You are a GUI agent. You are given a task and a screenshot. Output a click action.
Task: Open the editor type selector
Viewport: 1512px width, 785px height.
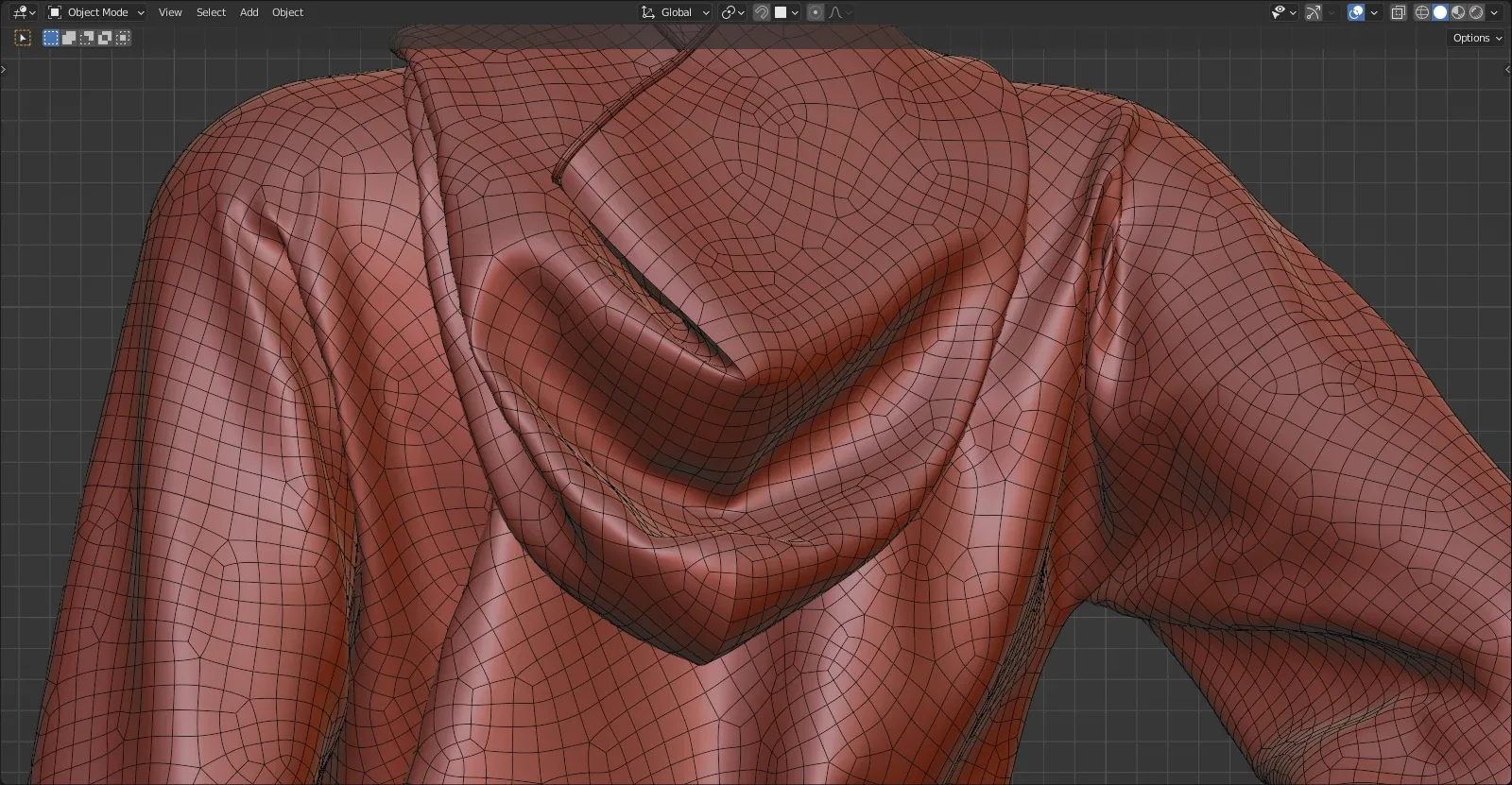tap(24, 12)
